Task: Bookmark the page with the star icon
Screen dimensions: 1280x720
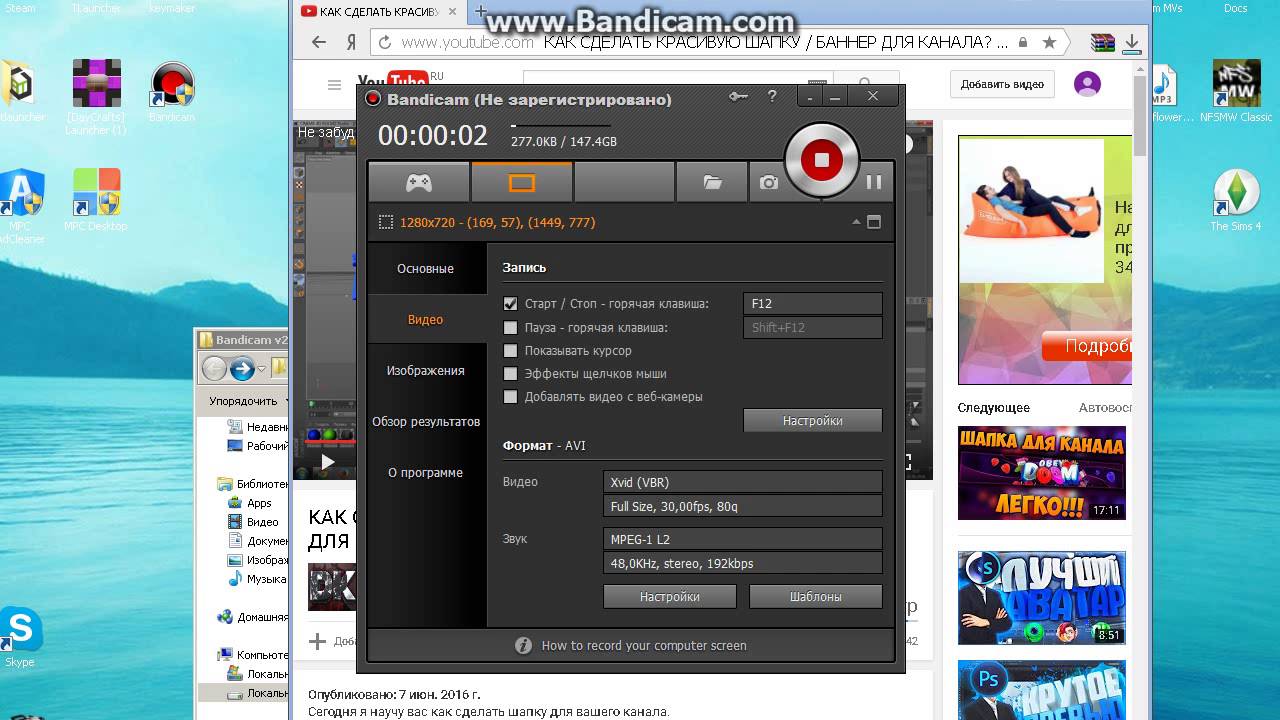Action: pyautogui.click(x=1049, y=42)
